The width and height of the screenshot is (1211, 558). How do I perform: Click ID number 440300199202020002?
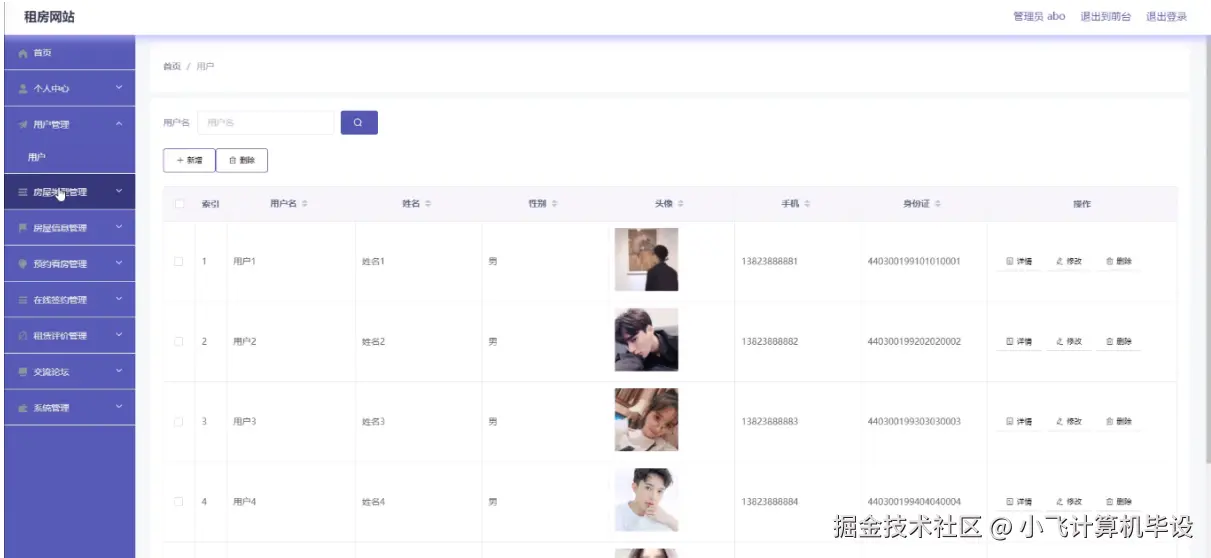pos(914,341)
